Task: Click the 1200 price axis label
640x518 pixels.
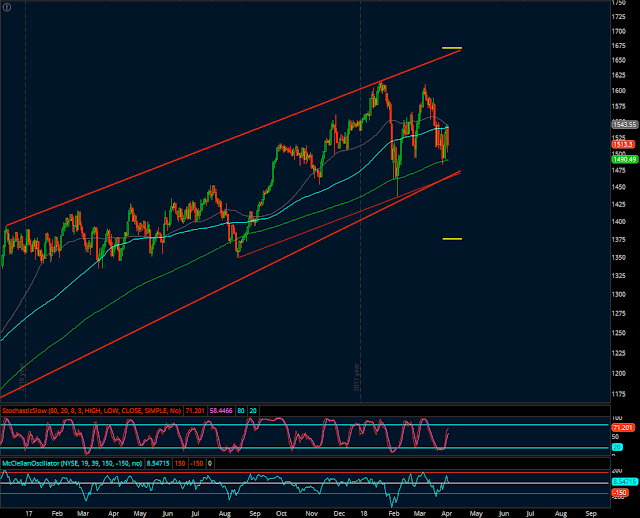Action: 618,373
